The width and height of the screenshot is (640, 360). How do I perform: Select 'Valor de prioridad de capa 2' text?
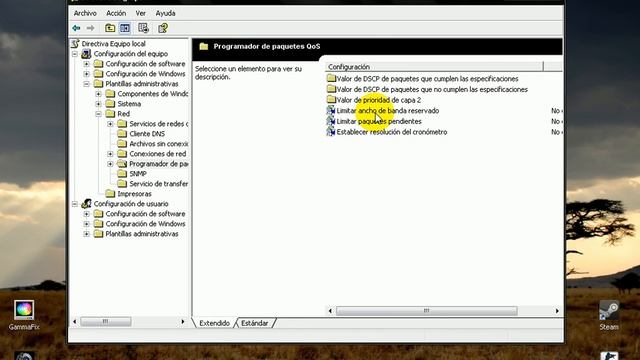coord(378,100)
